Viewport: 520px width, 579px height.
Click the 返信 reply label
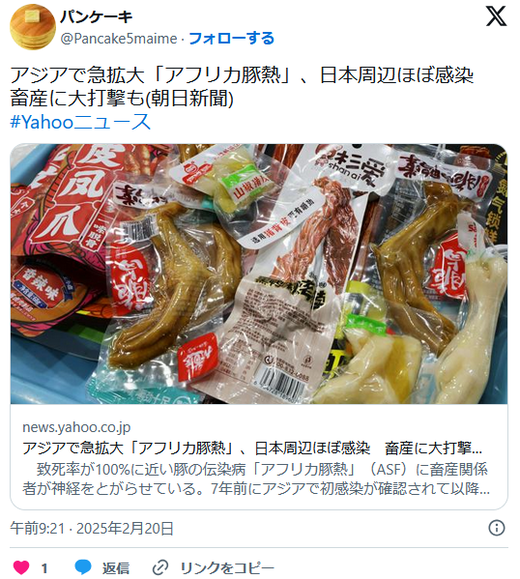(116, 568)
